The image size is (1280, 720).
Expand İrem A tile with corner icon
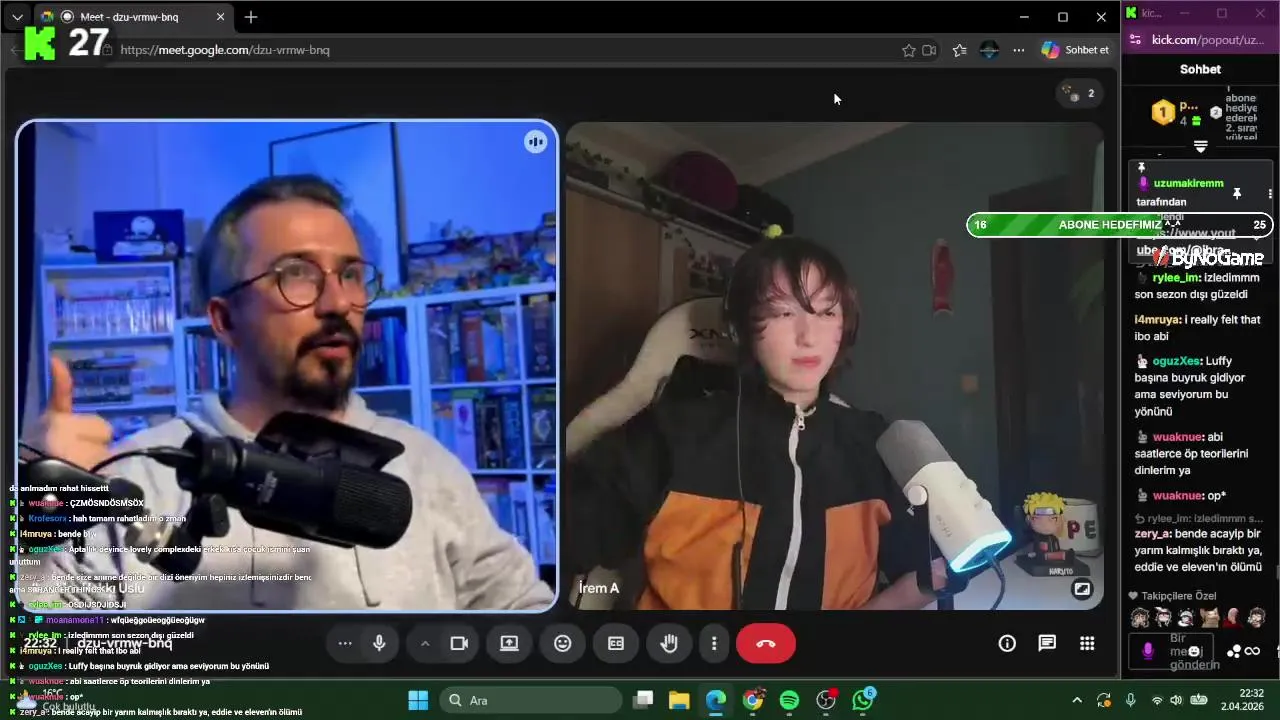[x=1082, y=589]
